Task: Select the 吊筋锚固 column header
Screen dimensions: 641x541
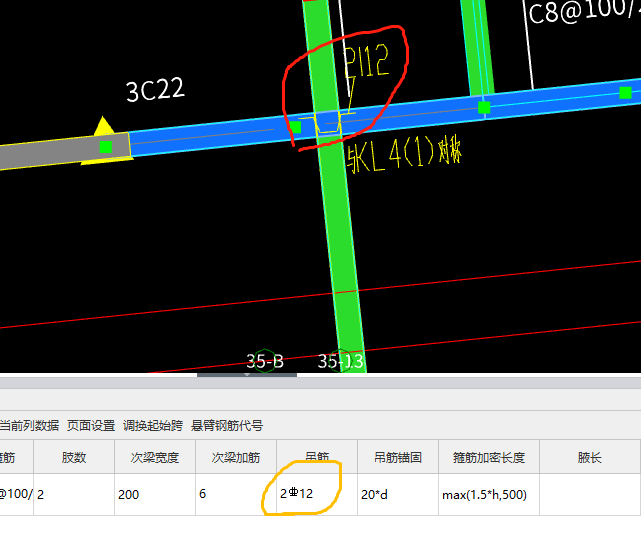Action: [398, 457]
